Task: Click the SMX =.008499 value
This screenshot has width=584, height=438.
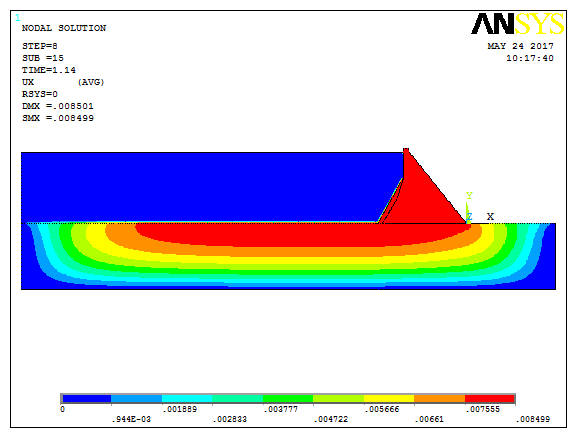Action: (x=58, y=118)
